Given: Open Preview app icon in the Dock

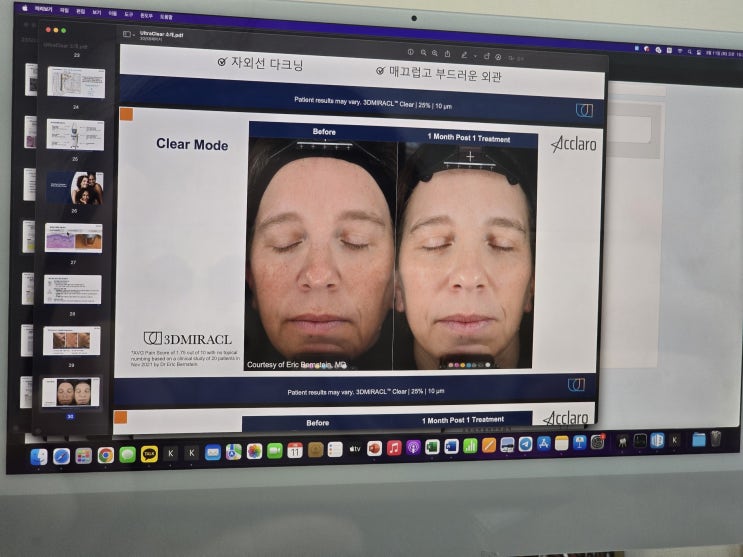Looking at the screenshot, I should tap(507, 445).
